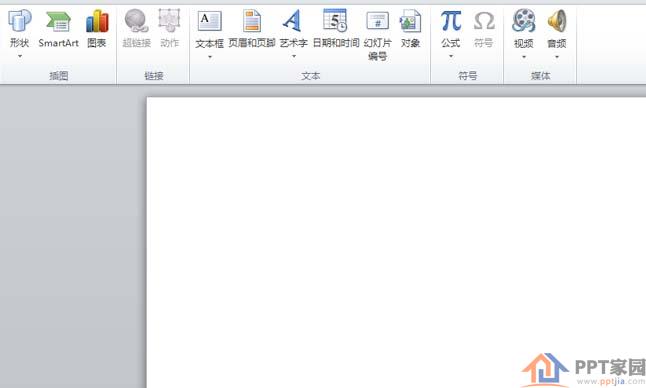Expand the WordArt (艺术字) dropdown arrow
Viewport: 646px width, 388px height.
(x=294, y=56)
